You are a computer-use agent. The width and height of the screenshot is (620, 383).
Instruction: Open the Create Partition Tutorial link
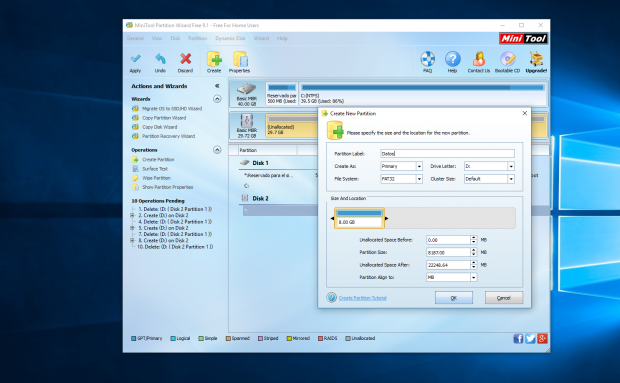coord(363,298)
